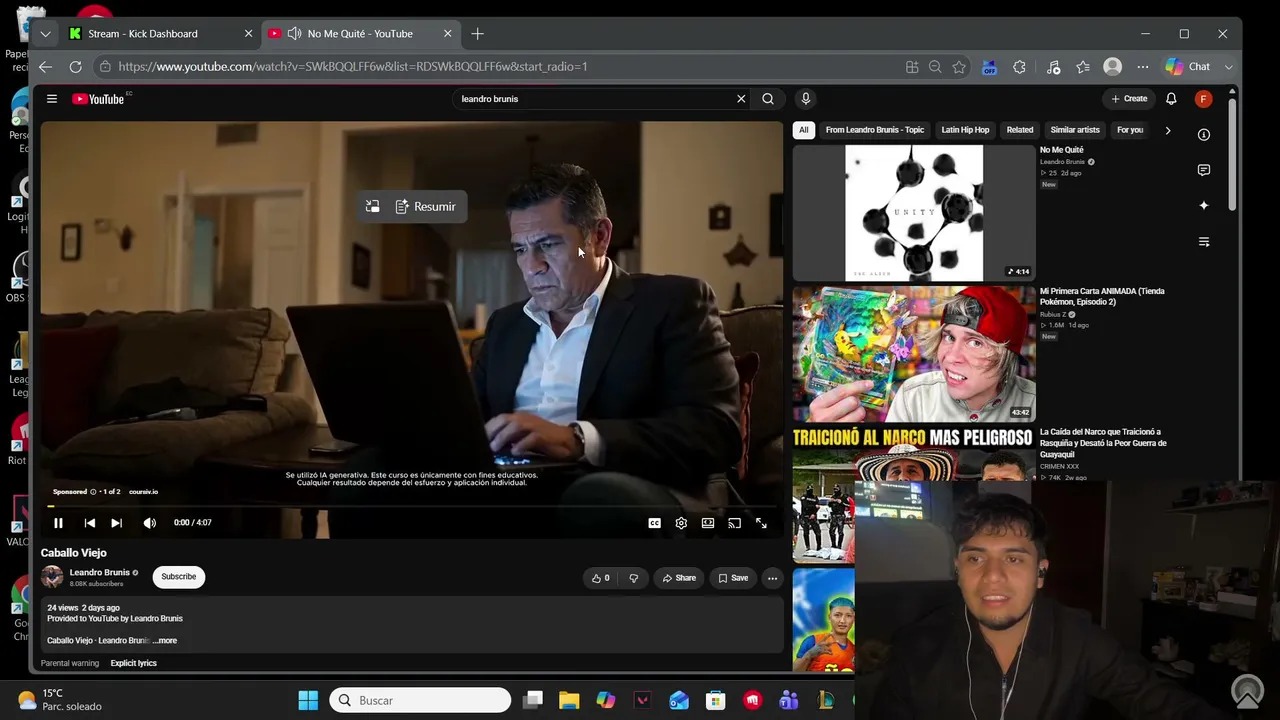Like the Caballo Viejo video

click(600, 578)
